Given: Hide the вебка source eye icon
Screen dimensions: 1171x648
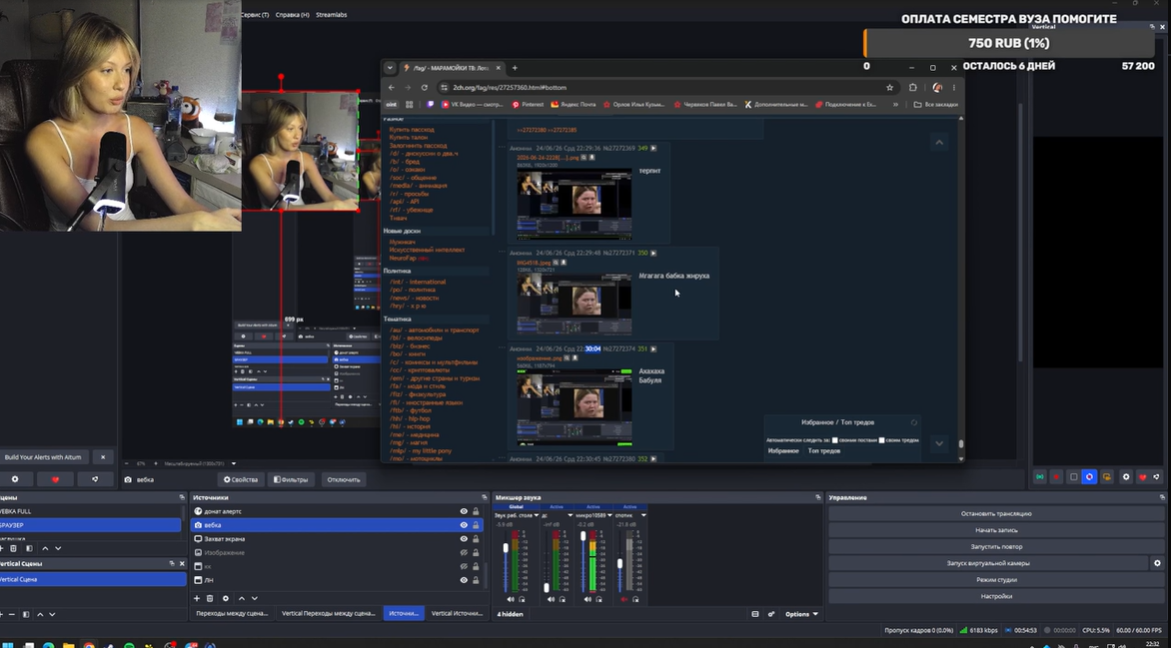Looking at the screenshot, I should click(x=463, y=525).
